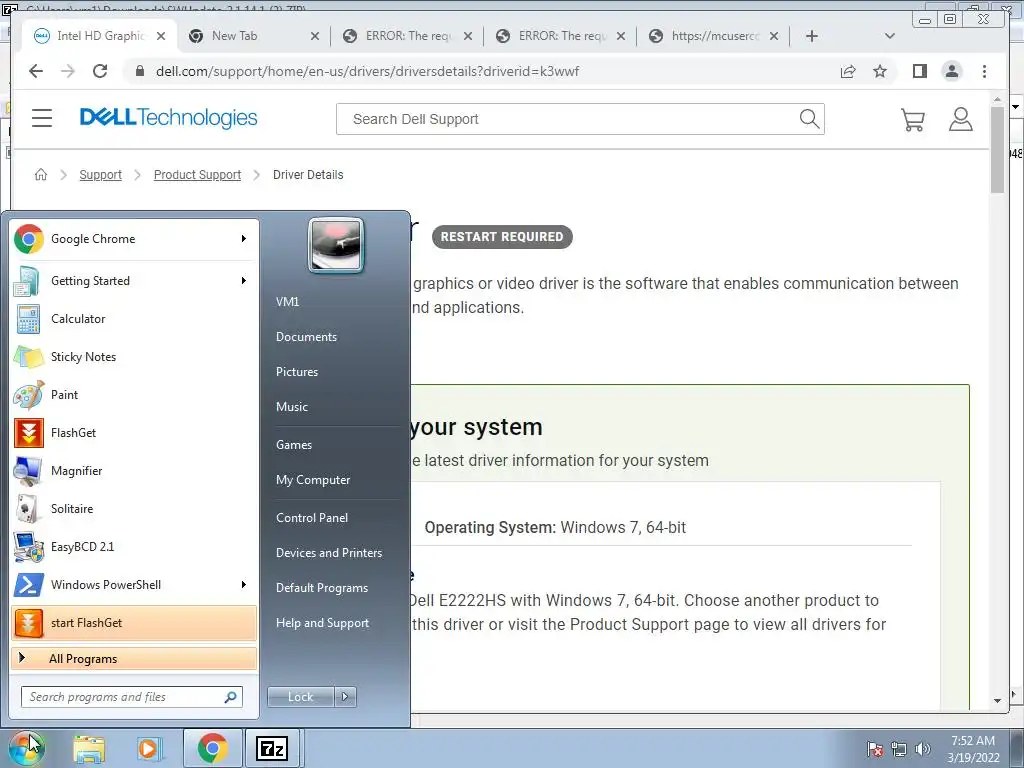1024x768 pixels.
Task: Close the New Tab tab
Action: [315, 37]
